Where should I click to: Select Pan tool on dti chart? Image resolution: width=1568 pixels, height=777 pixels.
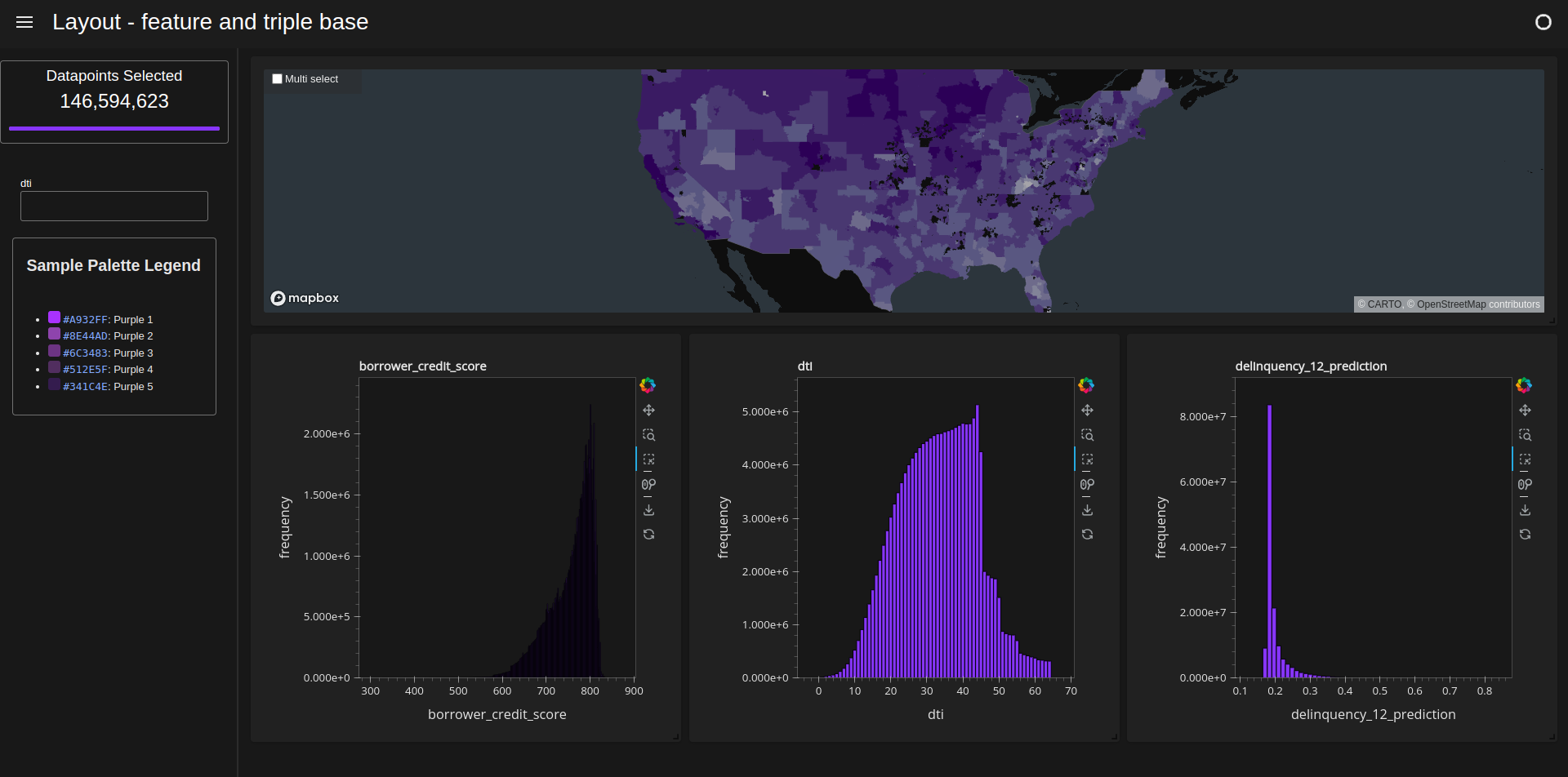[1087, 411]
